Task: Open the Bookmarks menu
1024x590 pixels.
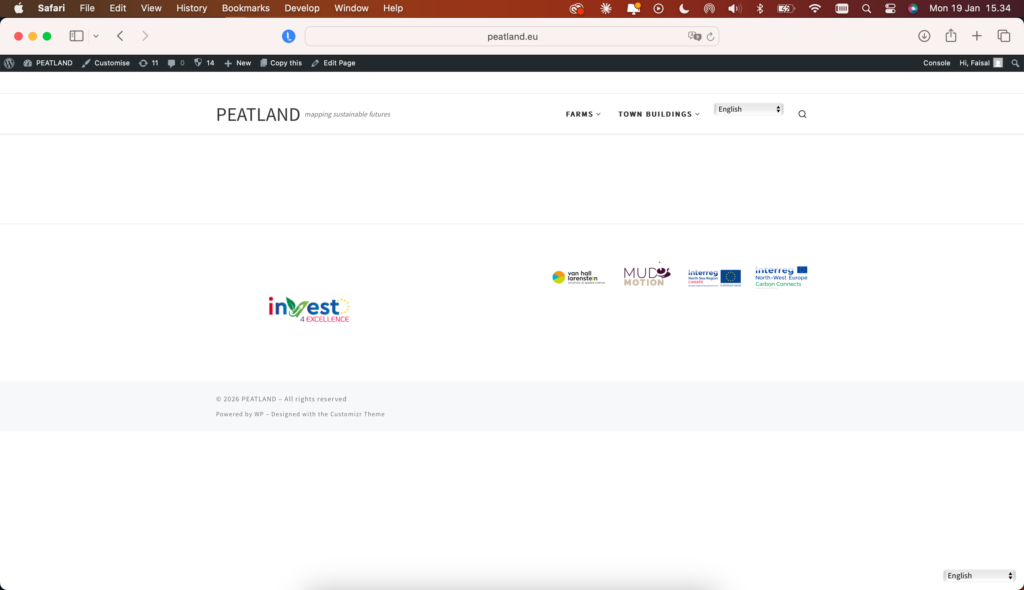Action: [x=245, y=8]
